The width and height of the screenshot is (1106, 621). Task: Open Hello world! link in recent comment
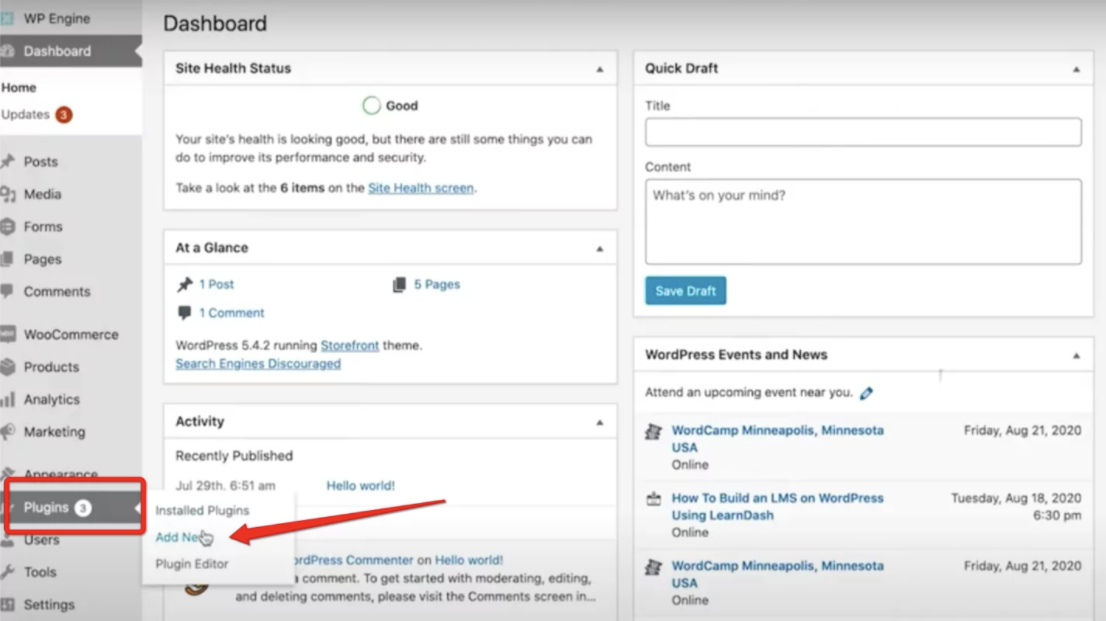[469, 560]
